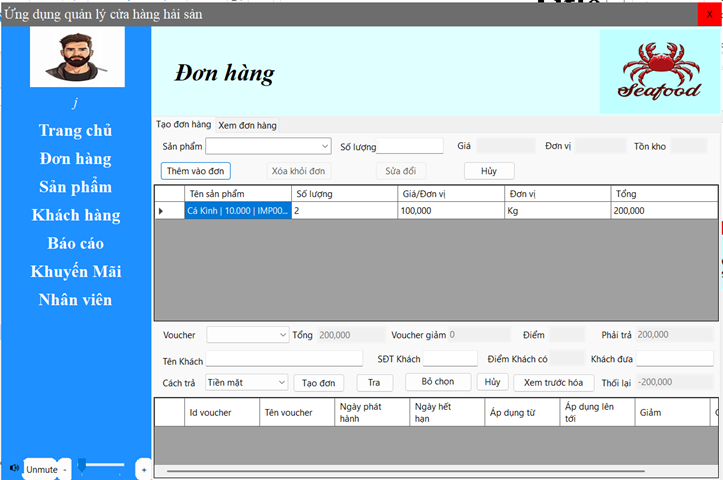Screen dimensions: 723x480
Task: Click Ngày phát hành column header
Action: point(372,413)
